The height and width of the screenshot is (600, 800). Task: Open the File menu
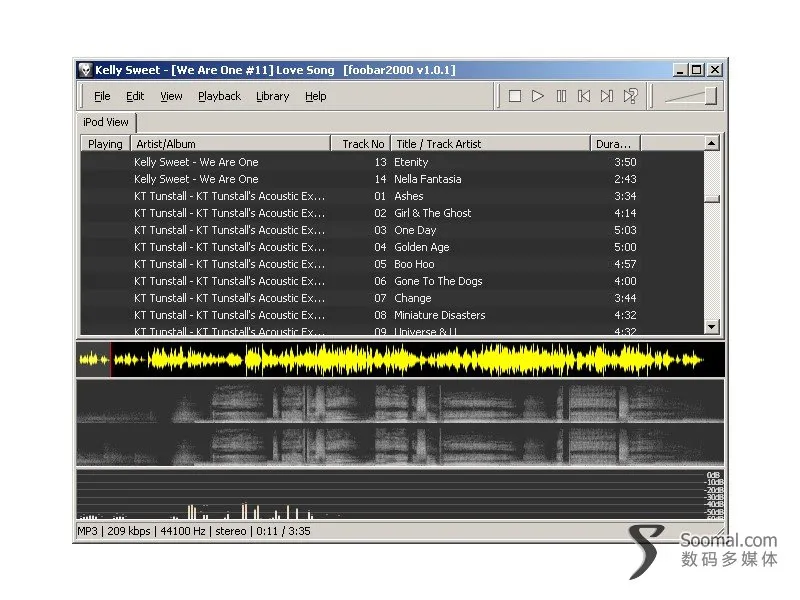click(x=102, y=96)
